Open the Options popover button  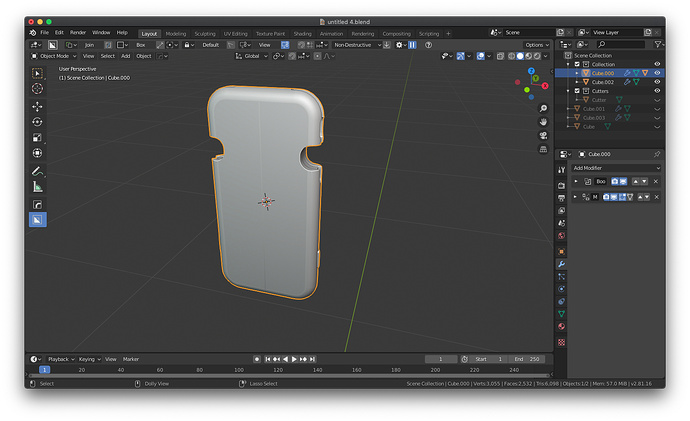(537, 45)
